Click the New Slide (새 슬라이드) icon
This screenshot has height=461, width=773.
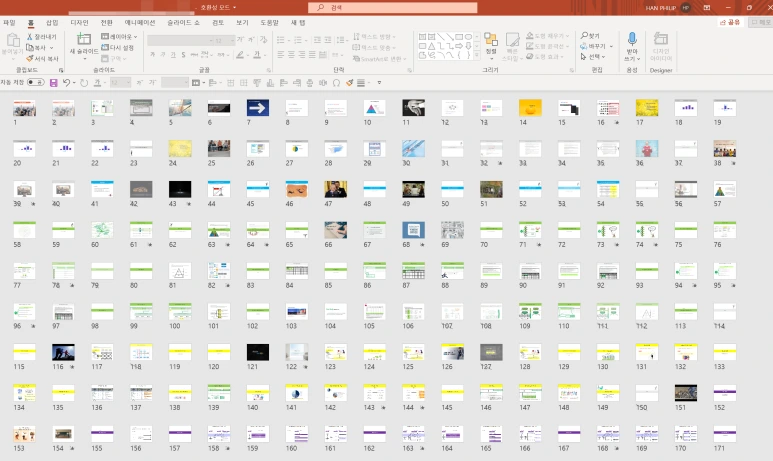[84, 39]
